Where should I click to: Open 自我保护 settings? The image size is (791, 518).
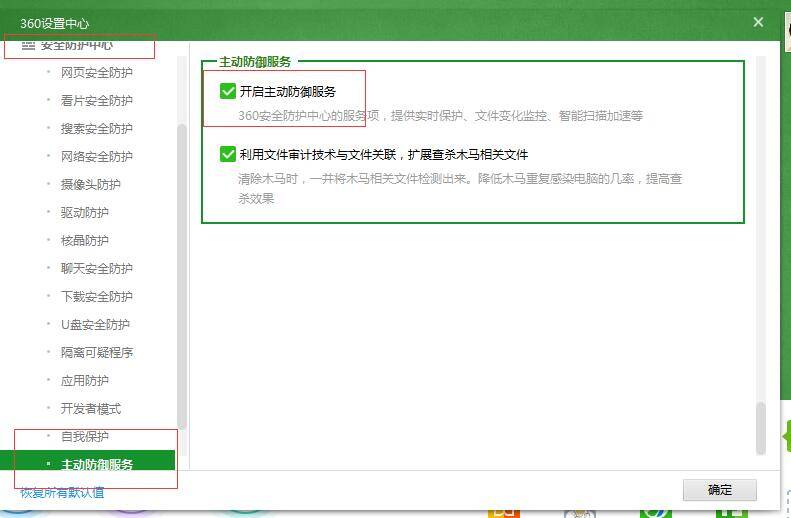(x=84, y=436)
